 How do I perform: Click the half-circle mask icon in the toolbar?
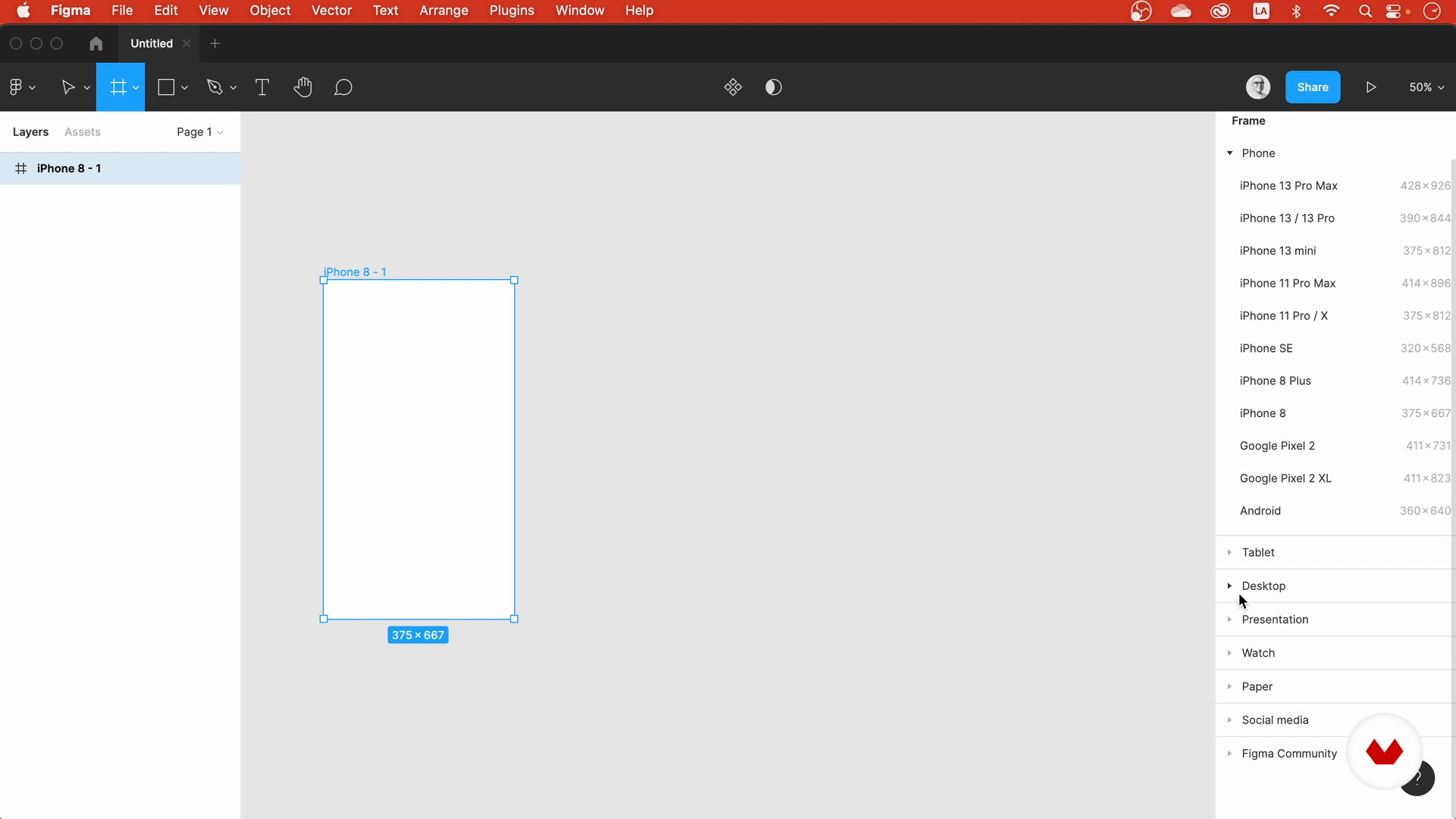[x=773, y=87]
